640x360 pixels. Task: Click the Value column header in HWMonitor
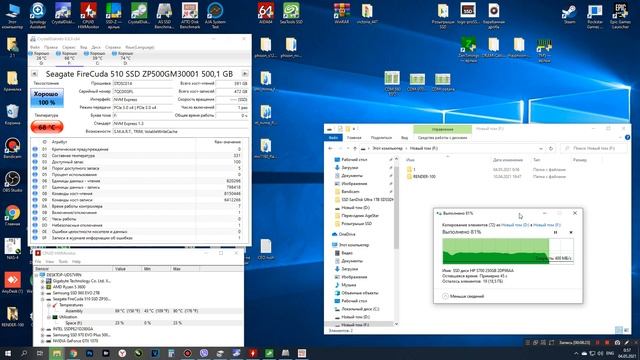[x=127, y=269]
